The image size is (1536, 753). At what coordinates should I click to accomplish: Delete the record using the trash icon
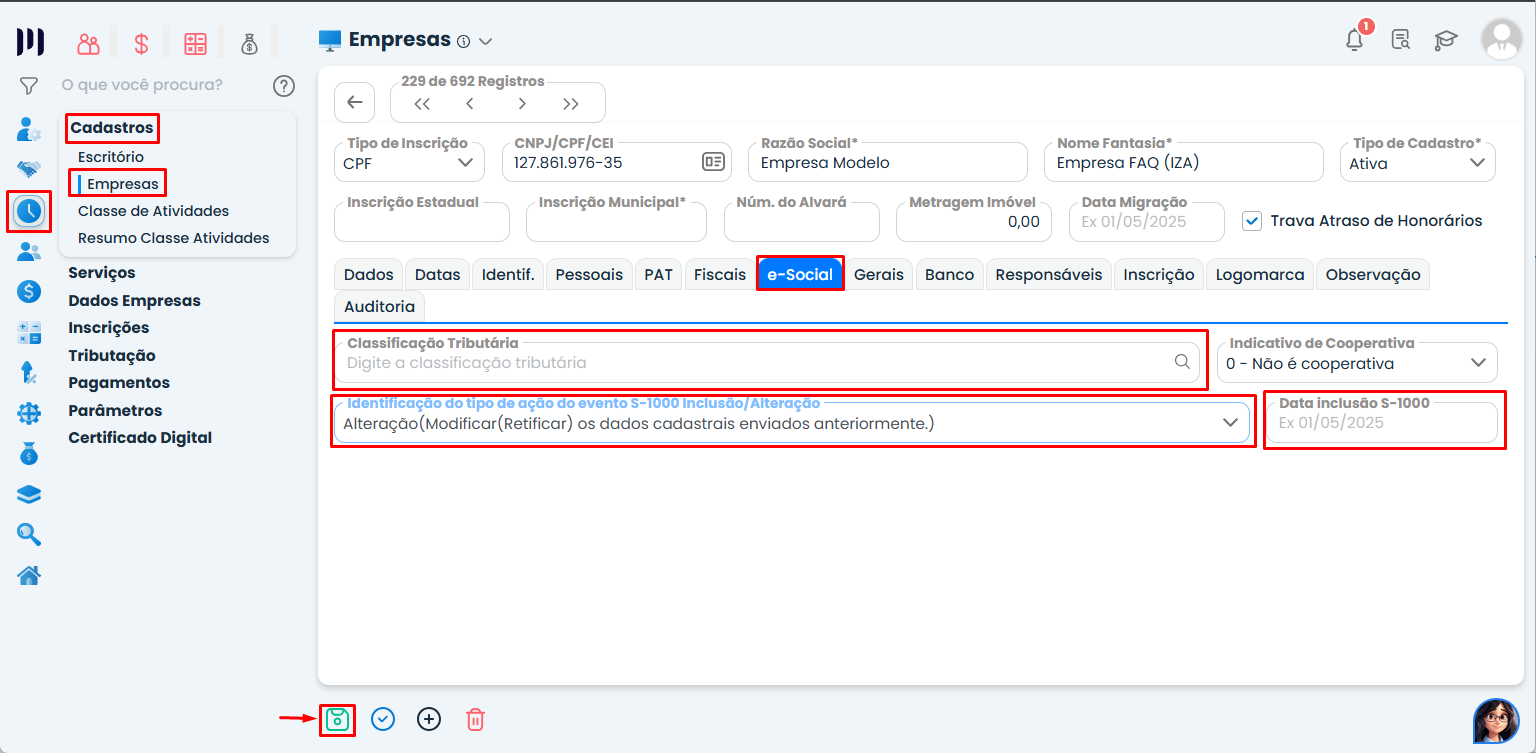(x=476, y=719)
